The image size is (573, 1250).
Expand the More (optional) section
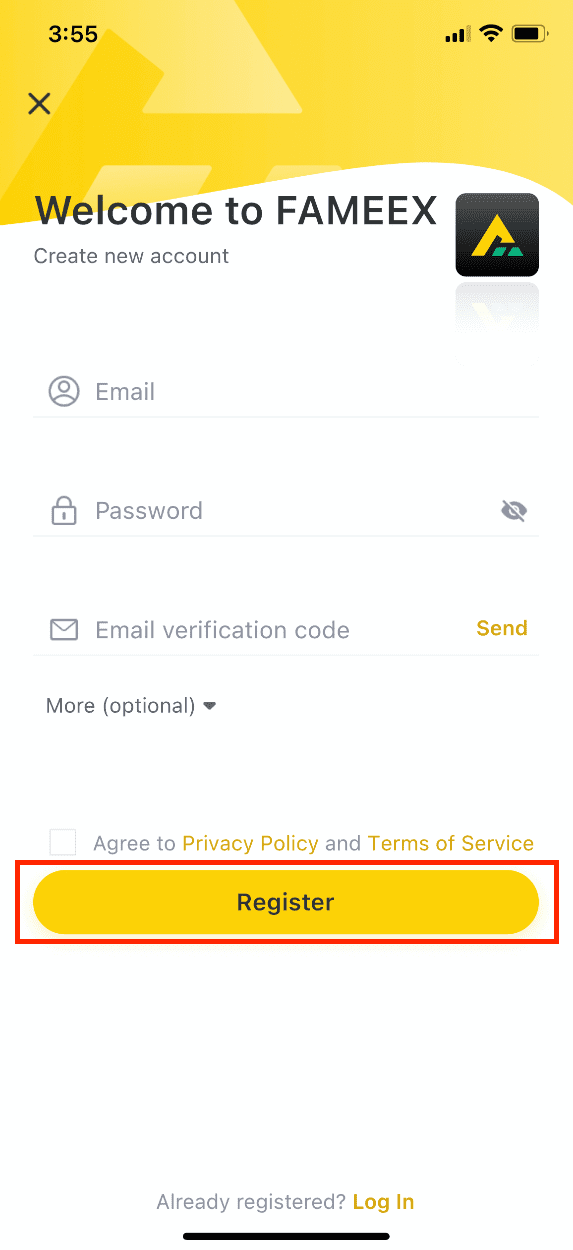point(131,706)
